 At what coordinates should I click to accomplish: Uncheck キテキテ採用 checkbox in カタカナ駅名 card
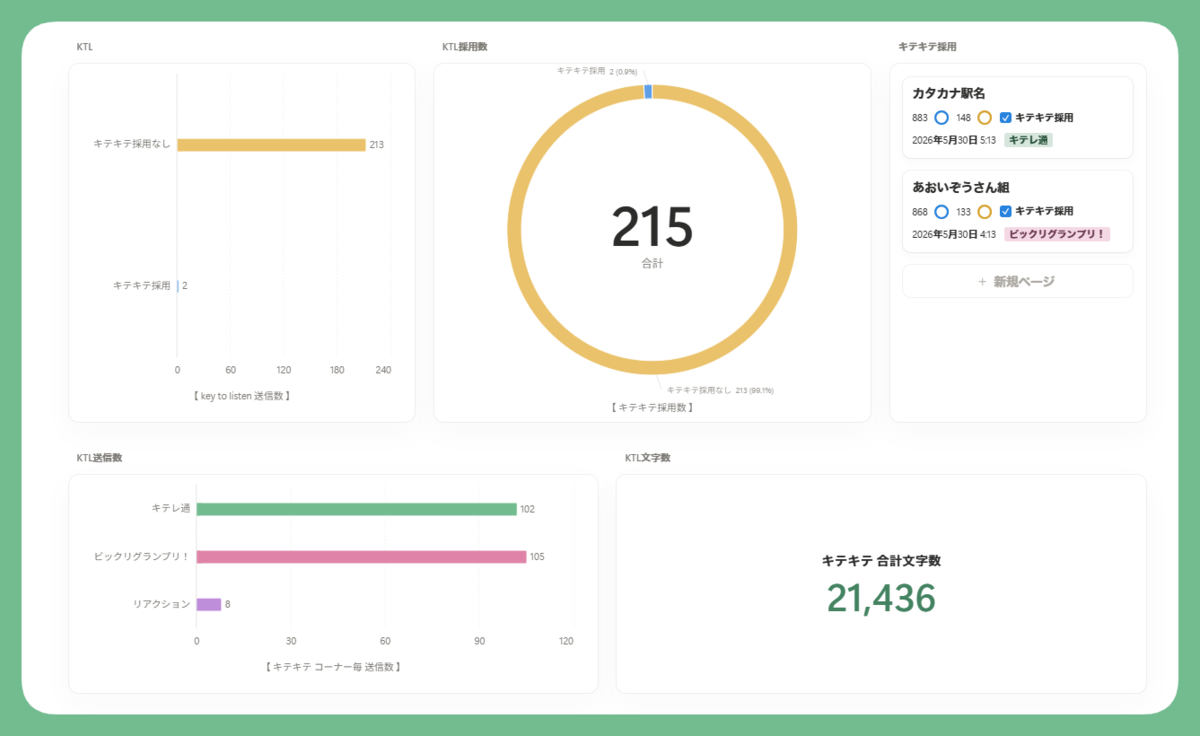point(1006,118)
